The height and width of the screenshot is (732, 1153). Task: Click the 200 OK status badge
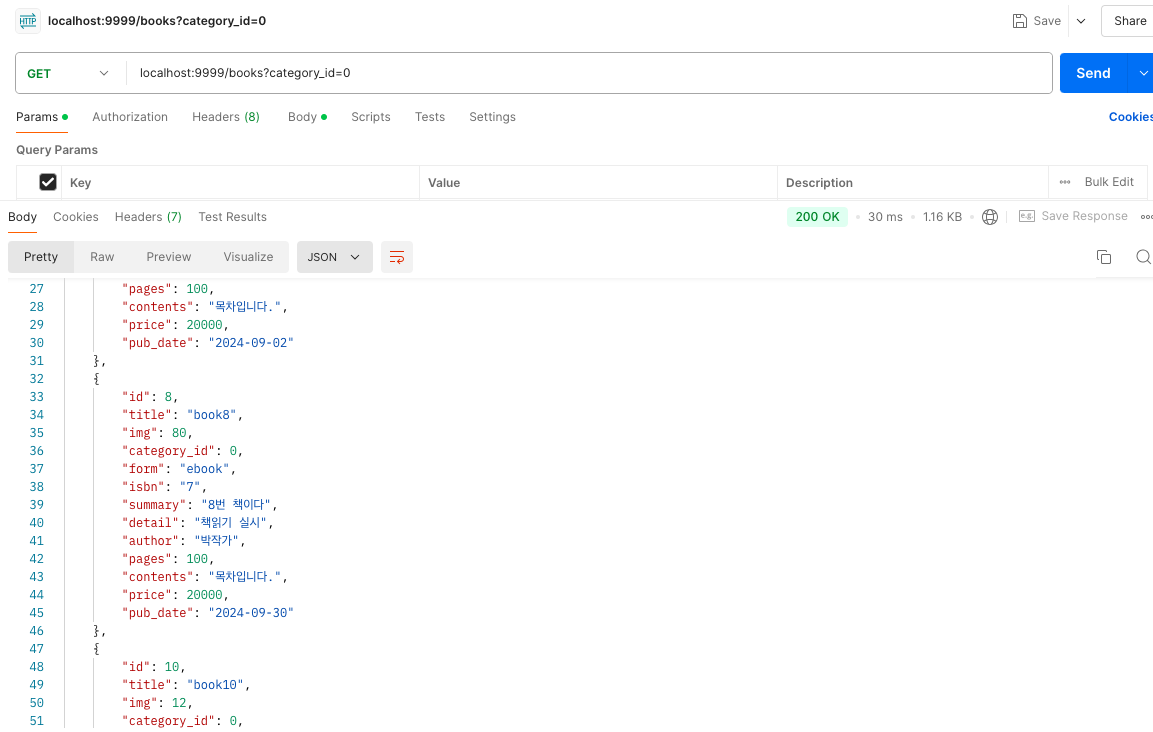tap(817, 217)
